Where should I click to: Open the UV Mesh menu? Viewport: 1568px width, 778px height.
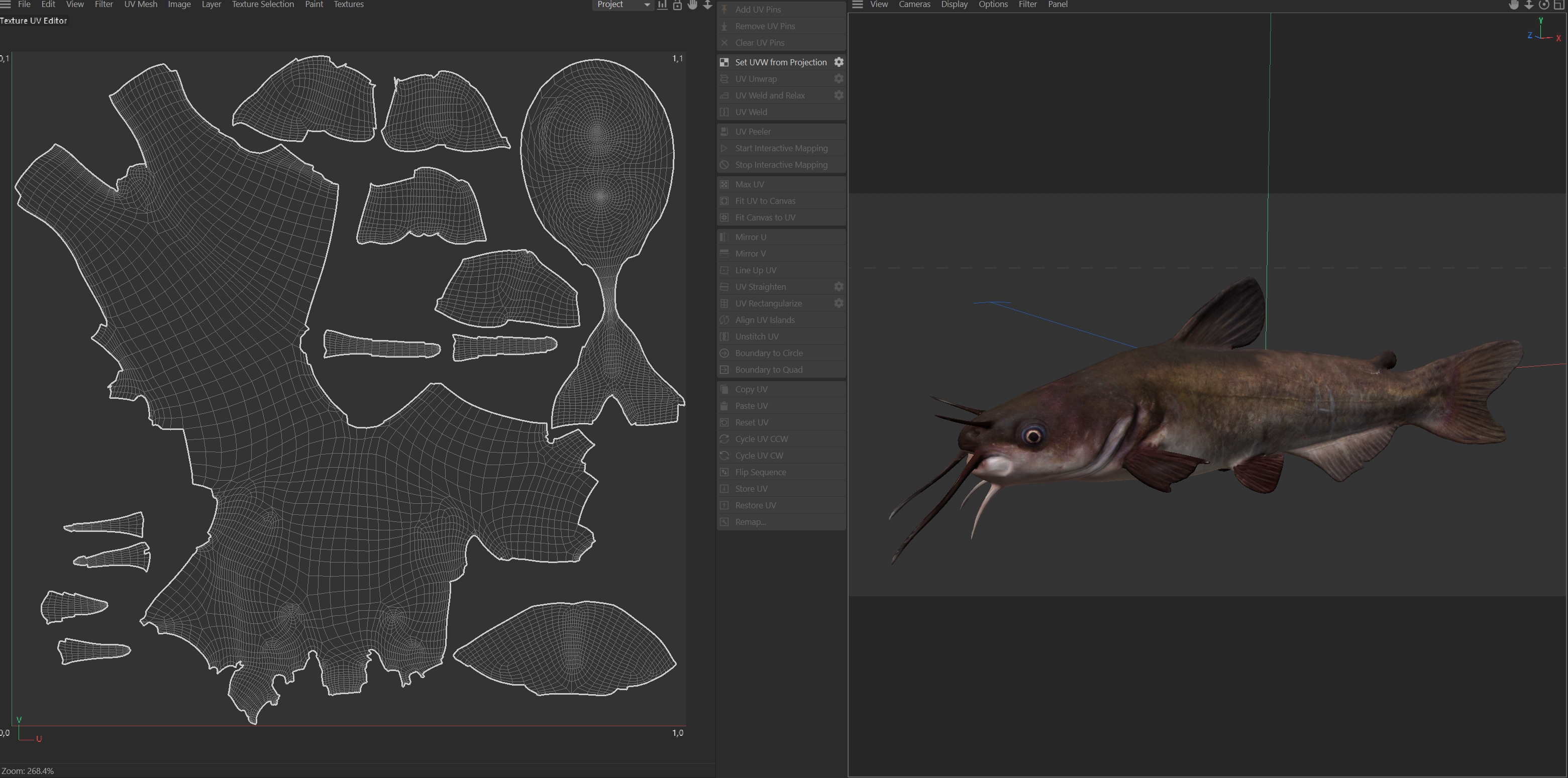[141, 4]
